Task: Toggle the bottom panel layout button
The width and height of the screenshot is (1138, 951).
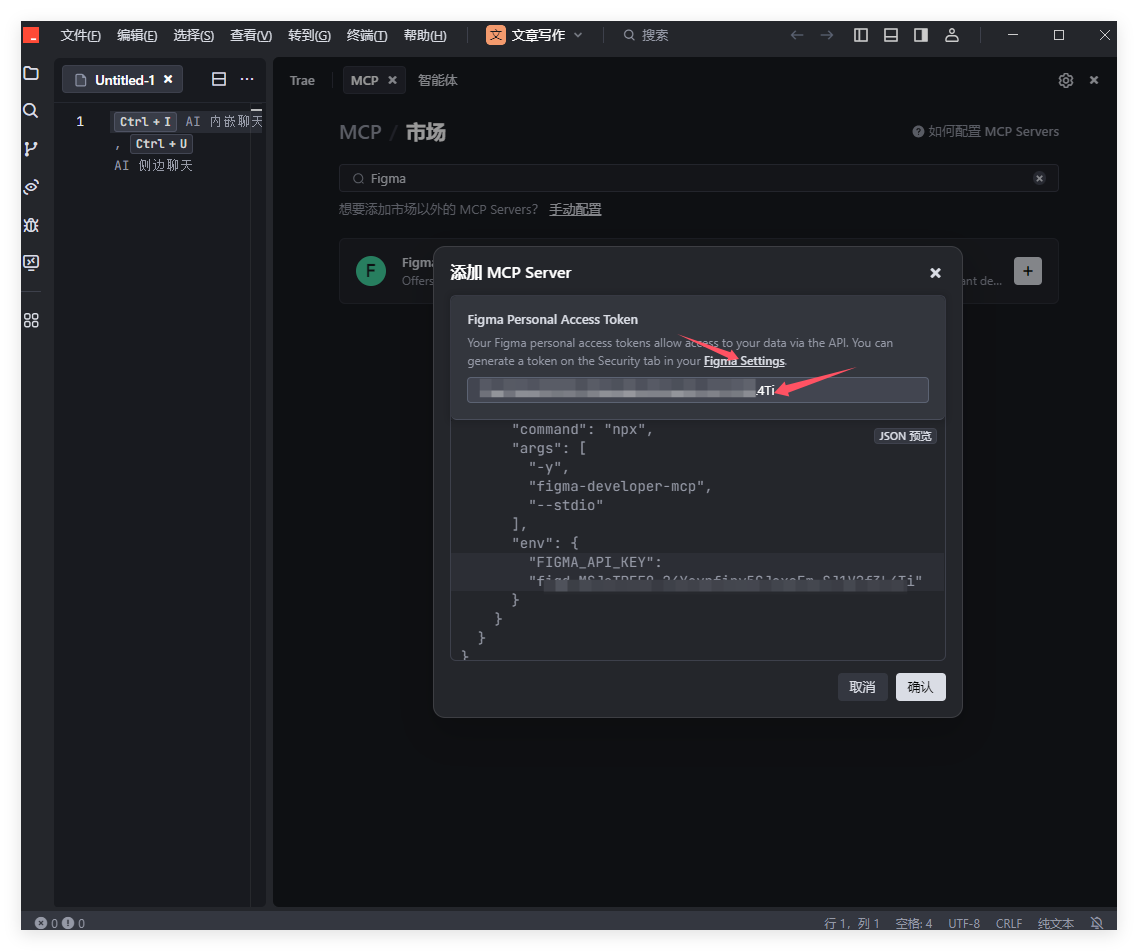Action: (x=891, y=35)
